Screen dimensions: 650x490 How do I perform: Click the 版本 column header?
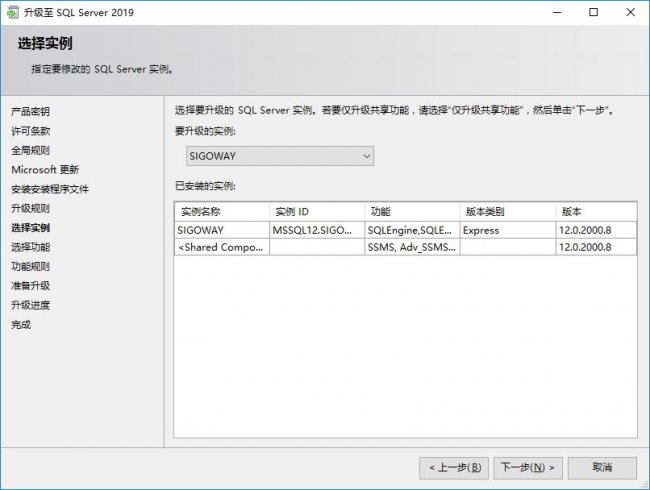596,212
